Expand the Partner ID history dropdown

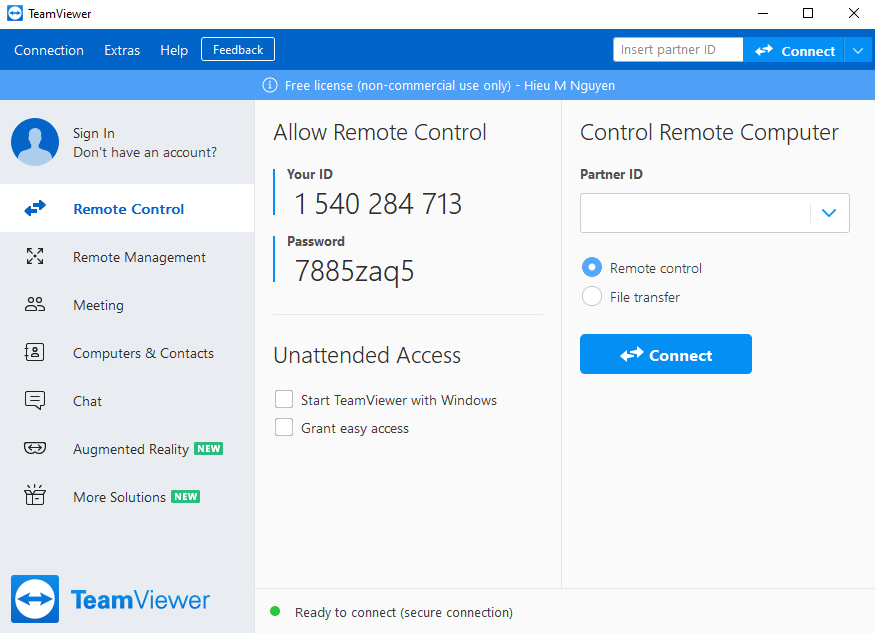pyautogui.click(x=829, y=213)
